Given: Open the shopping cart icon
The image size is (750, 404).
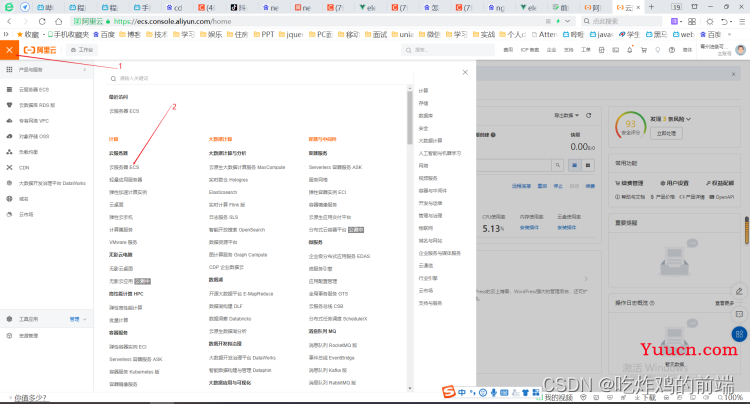Looking at the screenshot, I should pos(644,50).
